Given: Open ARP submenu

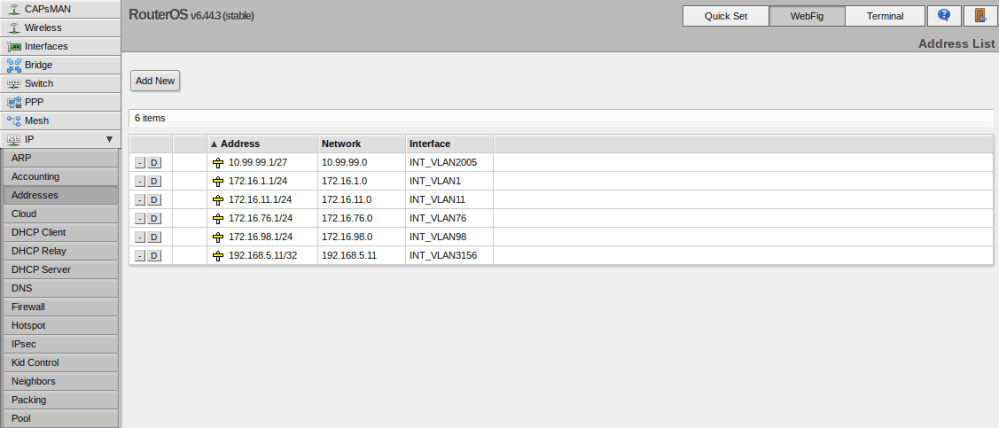Looking at the screenshot, I should tap(60, 158).
